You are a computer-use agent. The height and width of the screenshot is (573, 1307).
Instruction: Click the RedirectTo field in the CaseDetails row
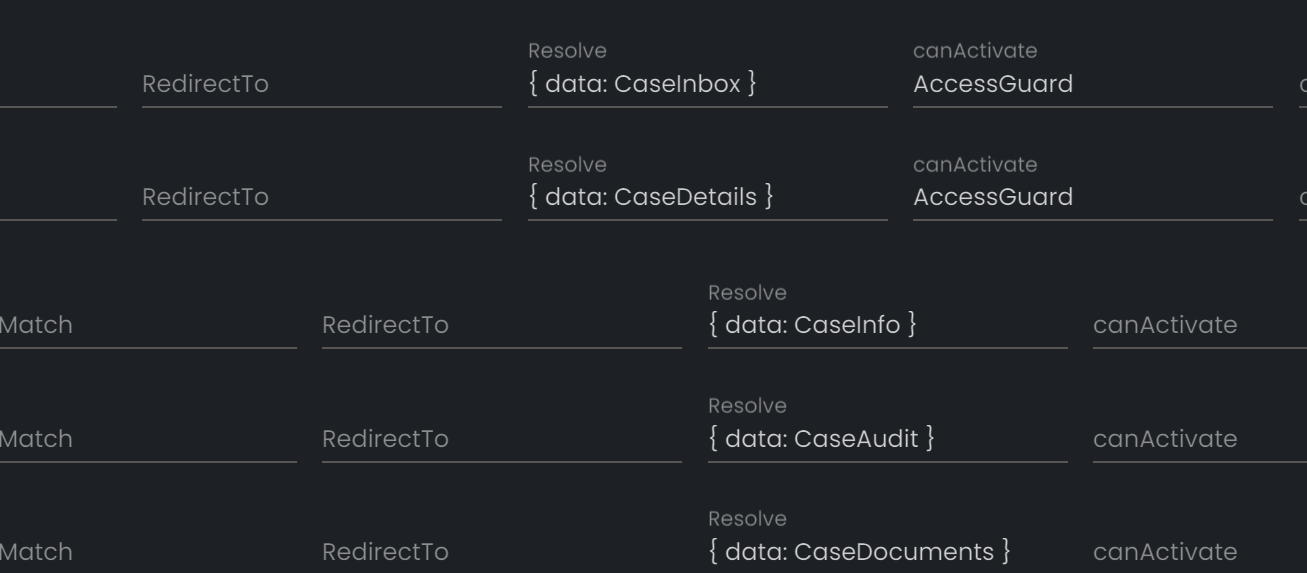pyautogui.click(x=322, y=198)
